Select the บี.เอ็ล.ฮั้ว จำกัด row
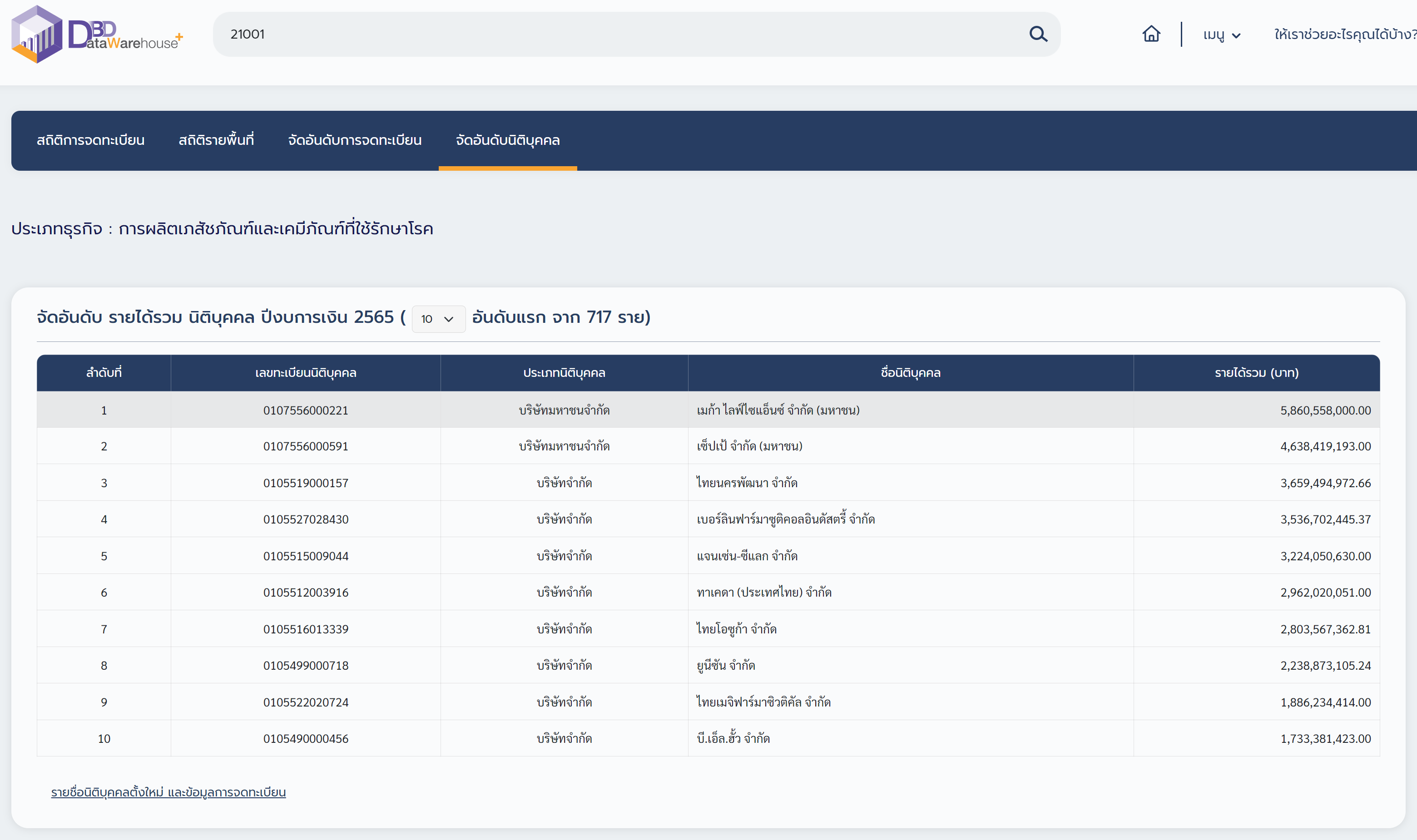This screenshot has width=1417, height=840. [733, 739]
